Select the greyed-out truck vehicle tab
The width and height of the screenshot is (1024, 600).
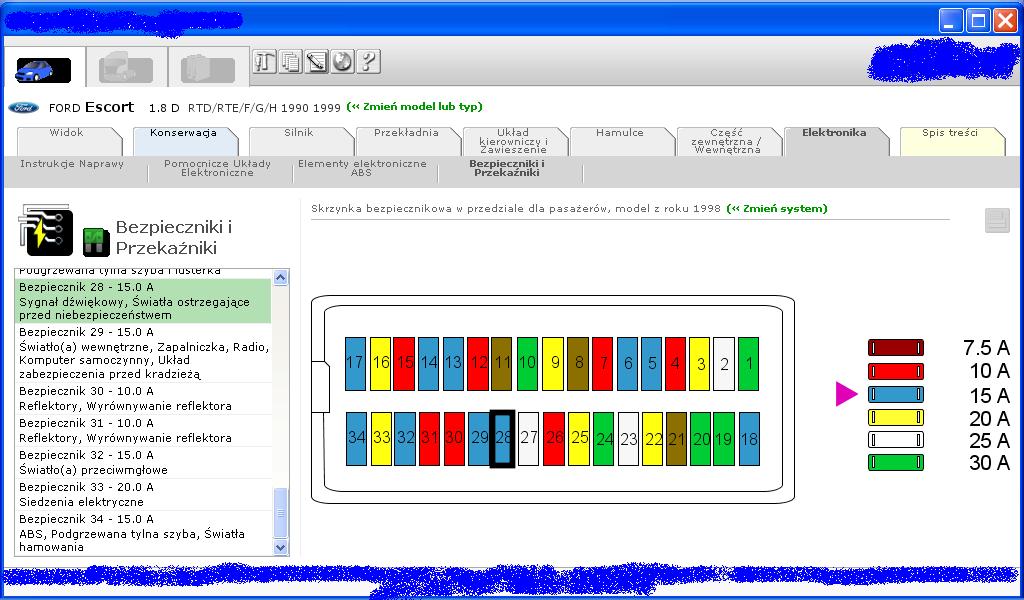pos(125,70)
